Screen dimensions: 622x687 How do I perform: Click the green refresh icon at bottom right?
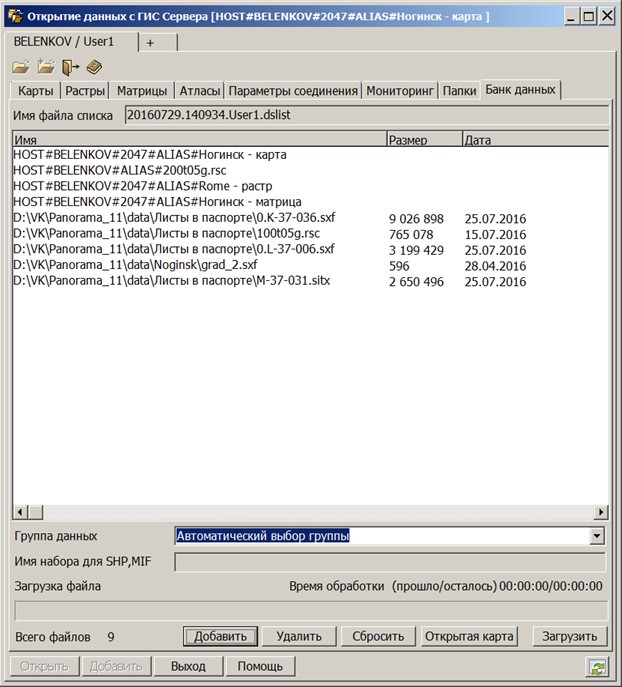[x=597, y=667]
